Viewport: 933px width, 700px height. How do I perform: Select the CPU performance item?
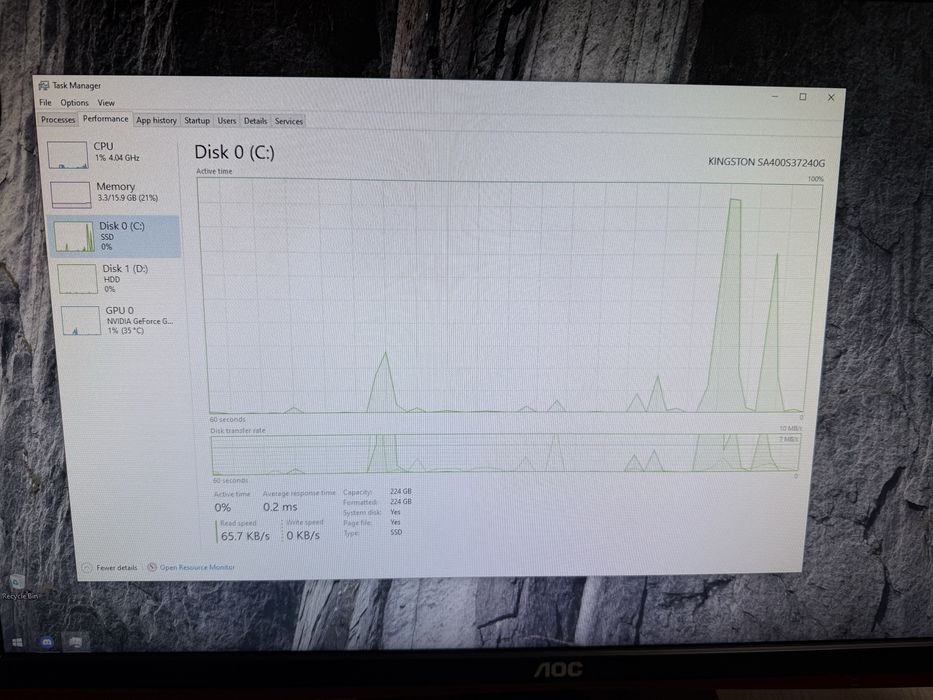pyautogui.click(x=111, y=155)
